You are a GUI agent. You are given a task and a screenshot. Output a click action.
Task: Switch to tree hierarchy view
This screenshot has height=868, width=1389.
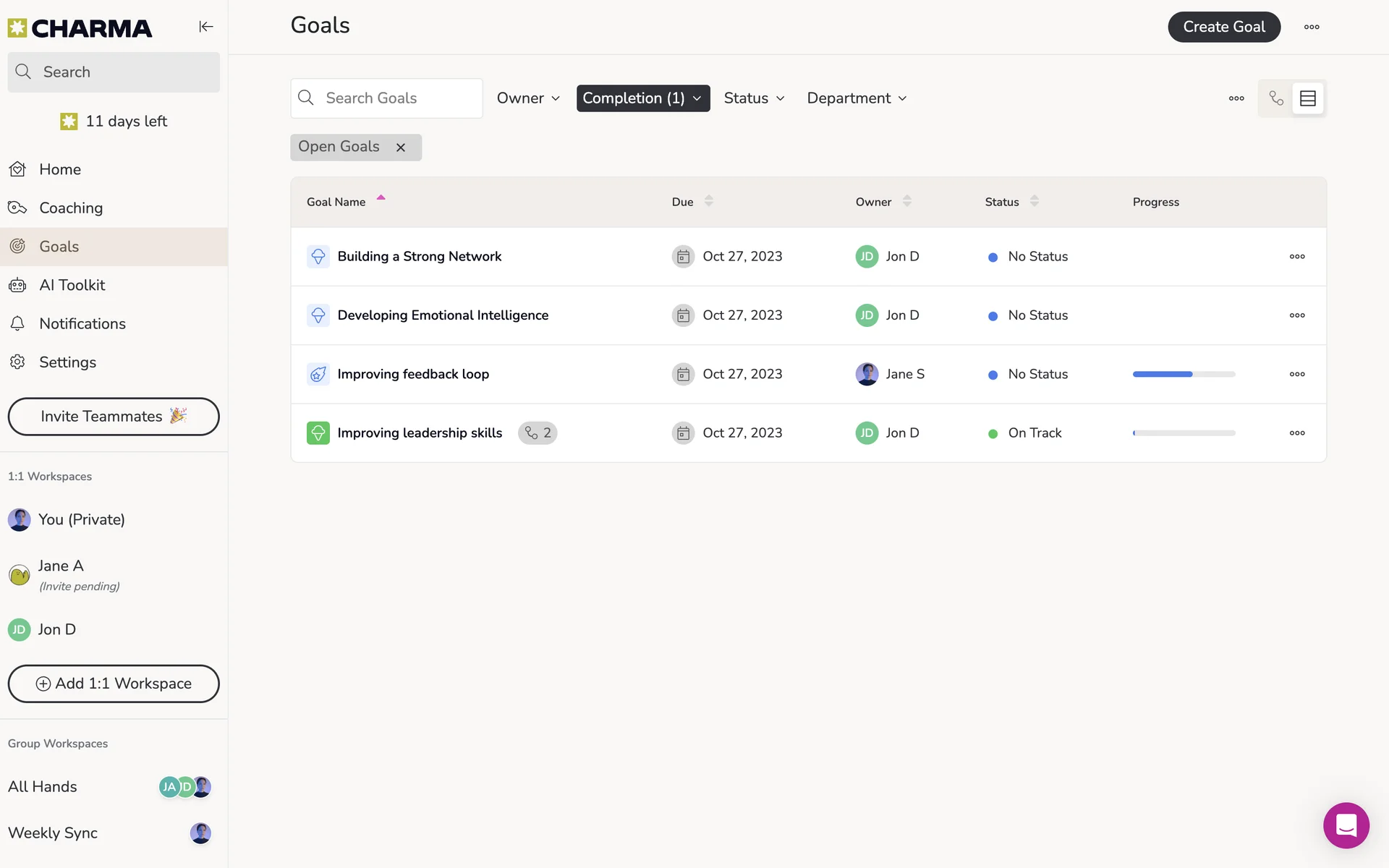(1276, 98)
